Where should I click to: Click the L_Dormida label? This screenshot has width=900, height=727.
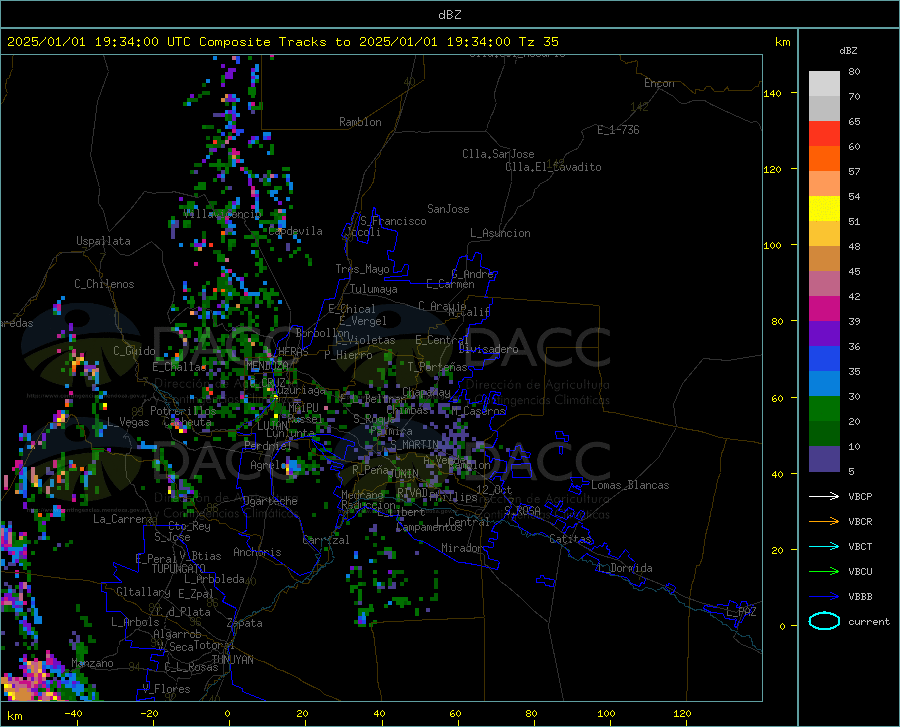pyautogui.click(x=624, y=568)
